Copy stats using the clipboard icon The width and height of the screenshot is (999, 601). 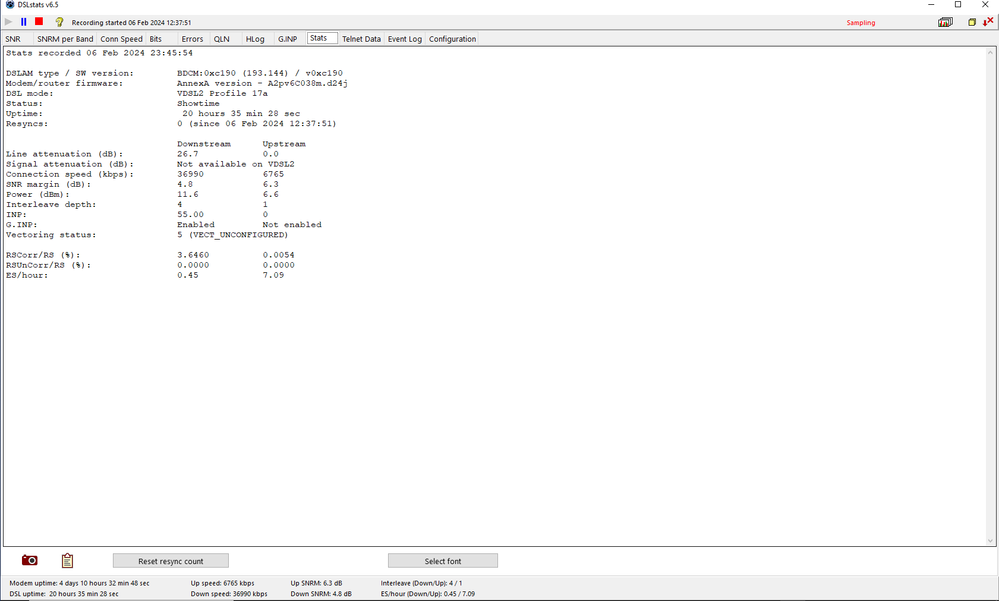click(67, 561)
